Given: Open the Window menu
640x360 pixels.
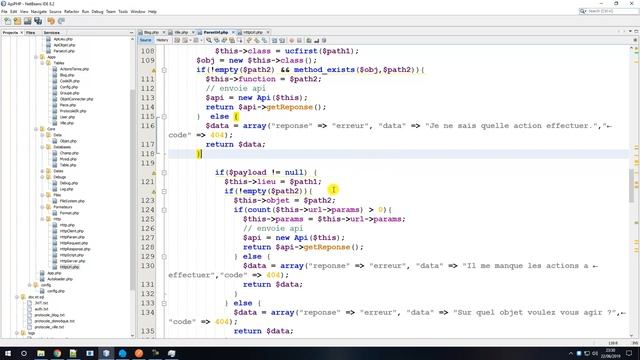Looking at the screenshot, I should tap(138, 11).
